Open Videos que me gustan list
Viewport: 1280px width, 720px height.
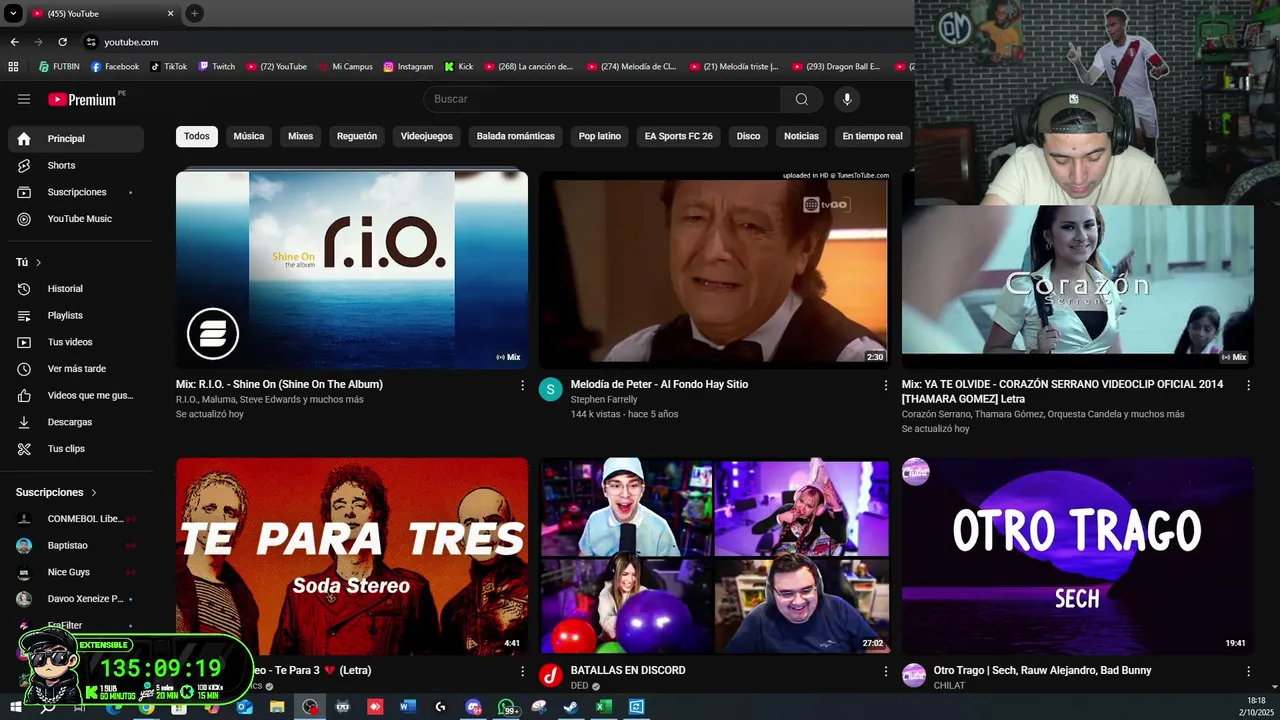coord(76,395)
